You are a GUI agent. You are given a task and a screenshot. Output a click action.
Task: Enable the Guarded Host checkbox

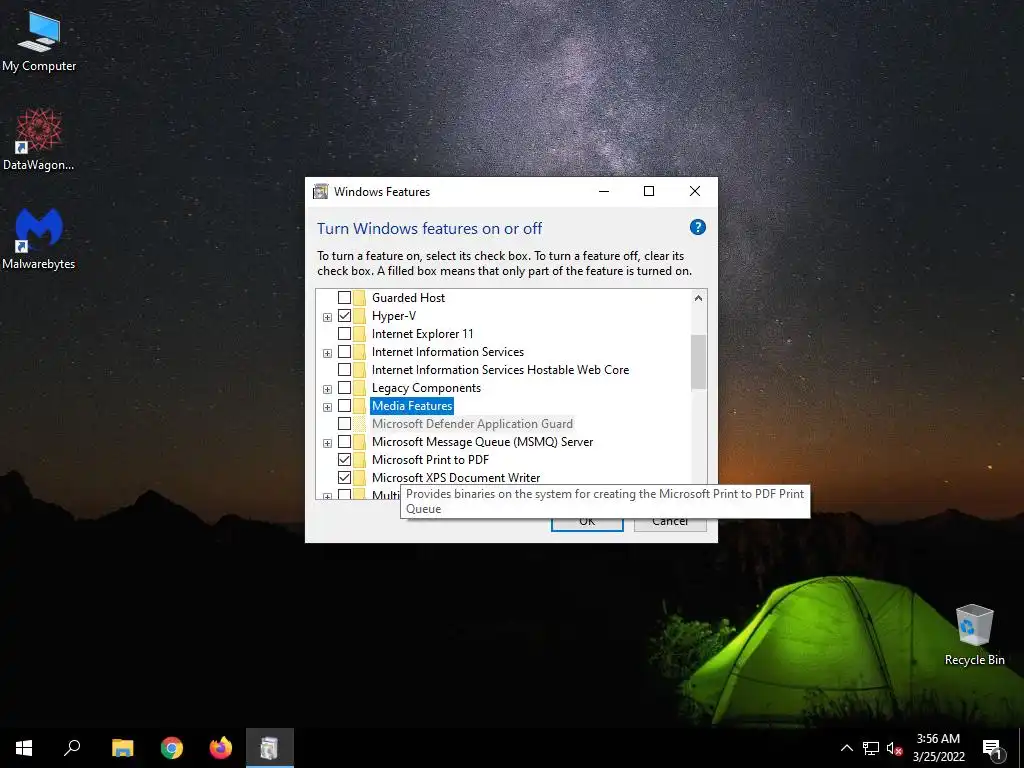[344, 298]
